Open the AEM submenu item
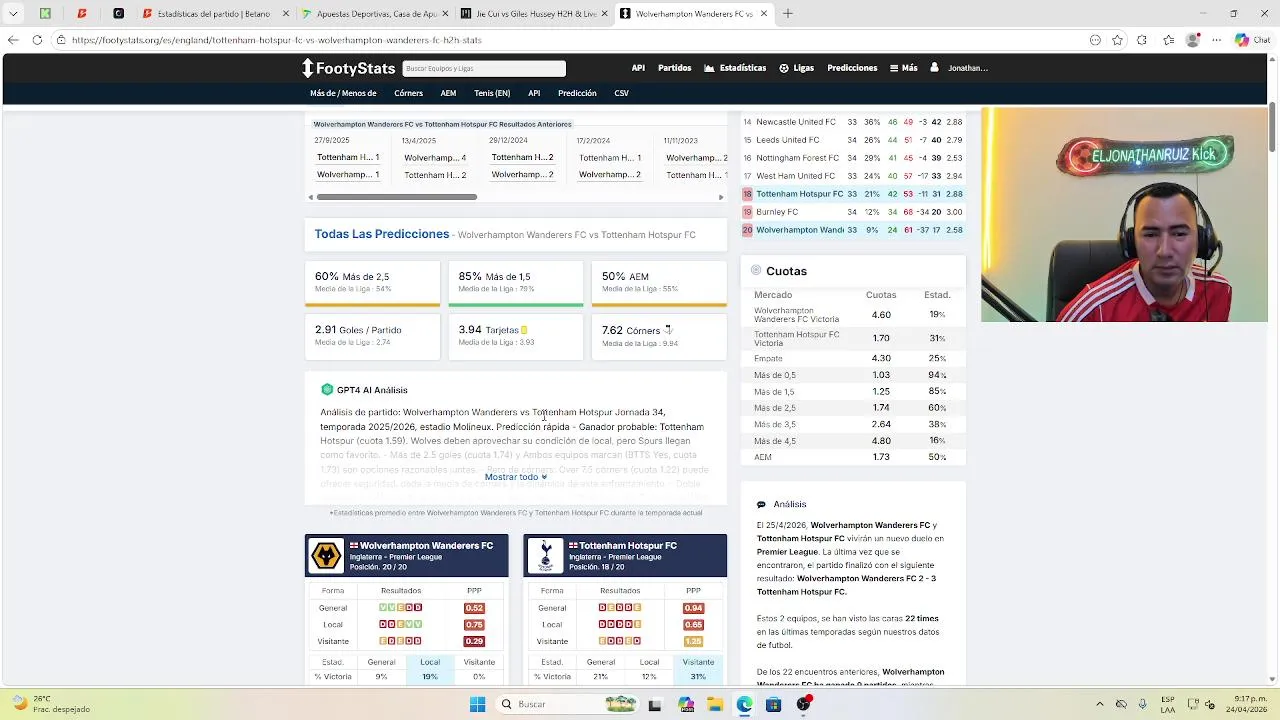The width and height of the screenshot is (1280, 720). [448, 93]
